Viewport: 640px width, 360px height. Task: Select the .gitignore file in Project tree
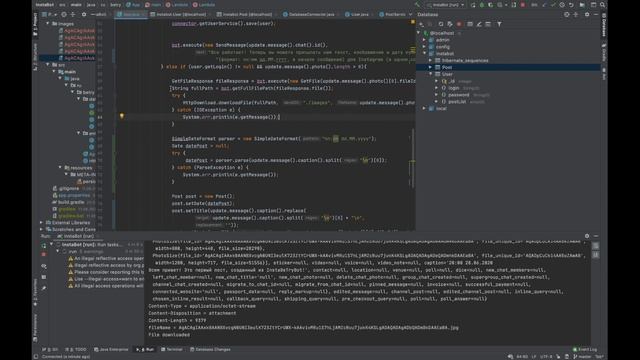[69, 189]
